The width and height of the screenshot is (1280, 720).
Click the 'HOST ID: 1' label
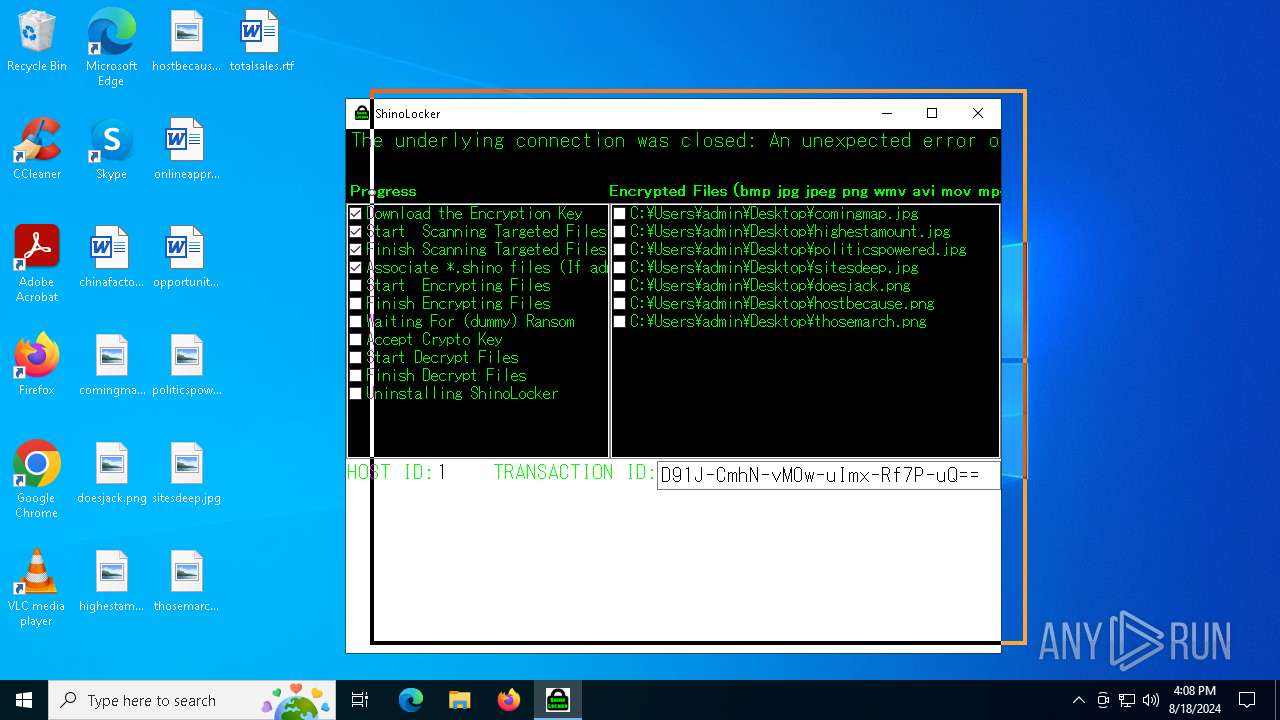pos(397,473)
